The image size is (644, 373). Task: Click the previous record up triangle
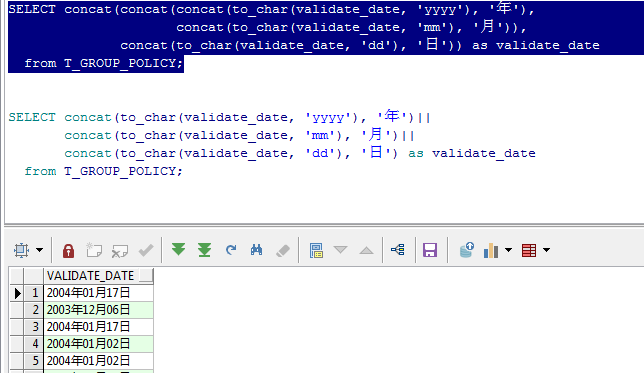coord(366,250)
